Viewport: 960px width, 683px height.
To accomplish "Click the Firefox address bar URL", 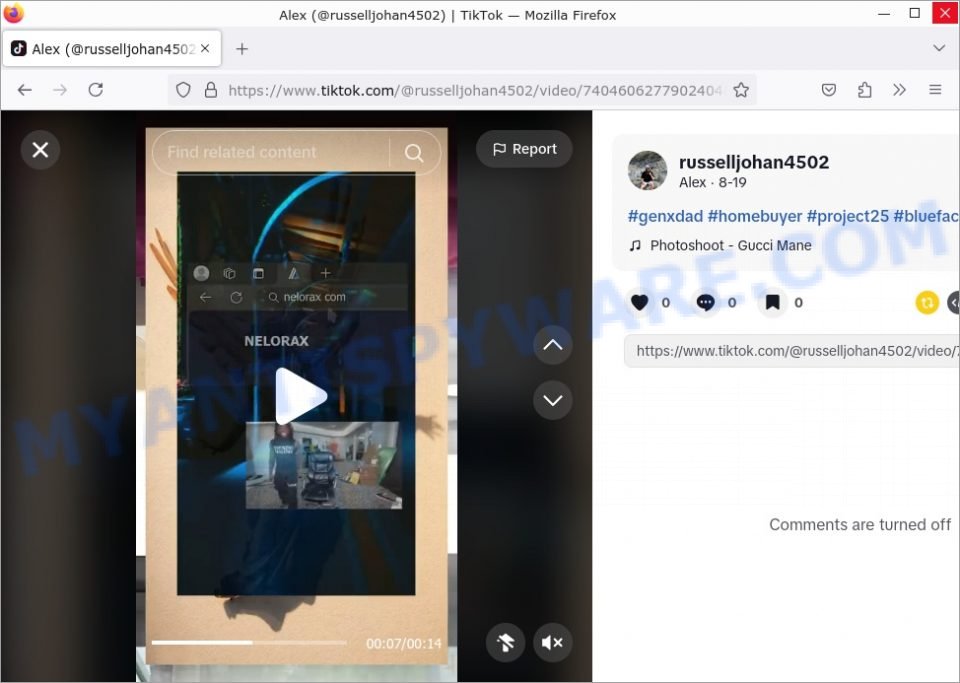I will [475, 91].
